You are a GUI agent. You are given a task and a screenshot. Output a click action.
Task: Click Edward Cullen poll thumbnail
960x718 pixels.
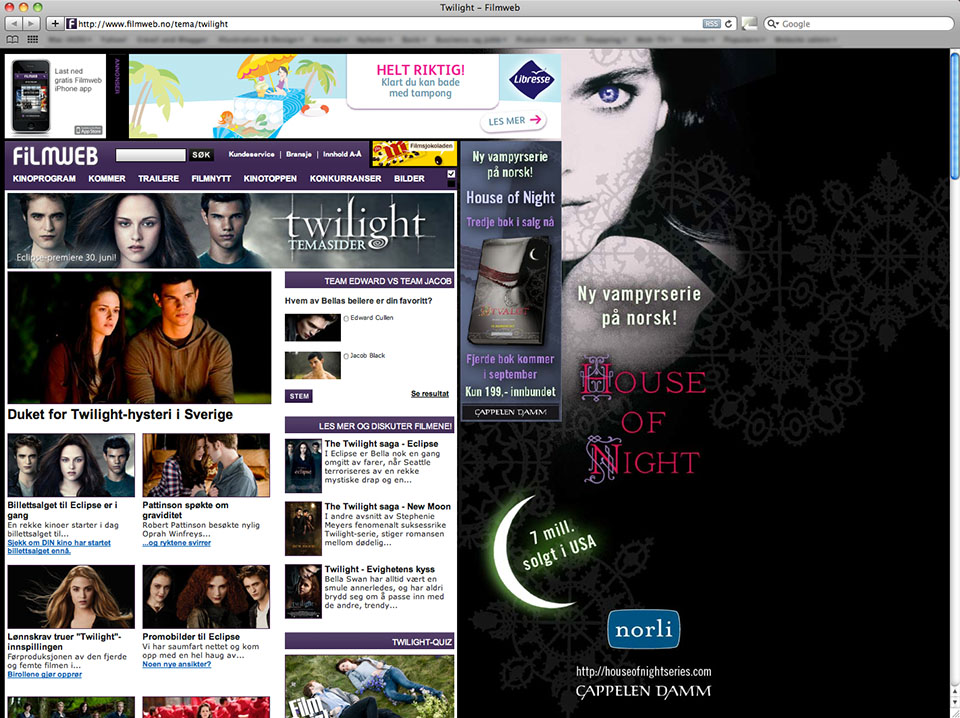coord(313,327)
